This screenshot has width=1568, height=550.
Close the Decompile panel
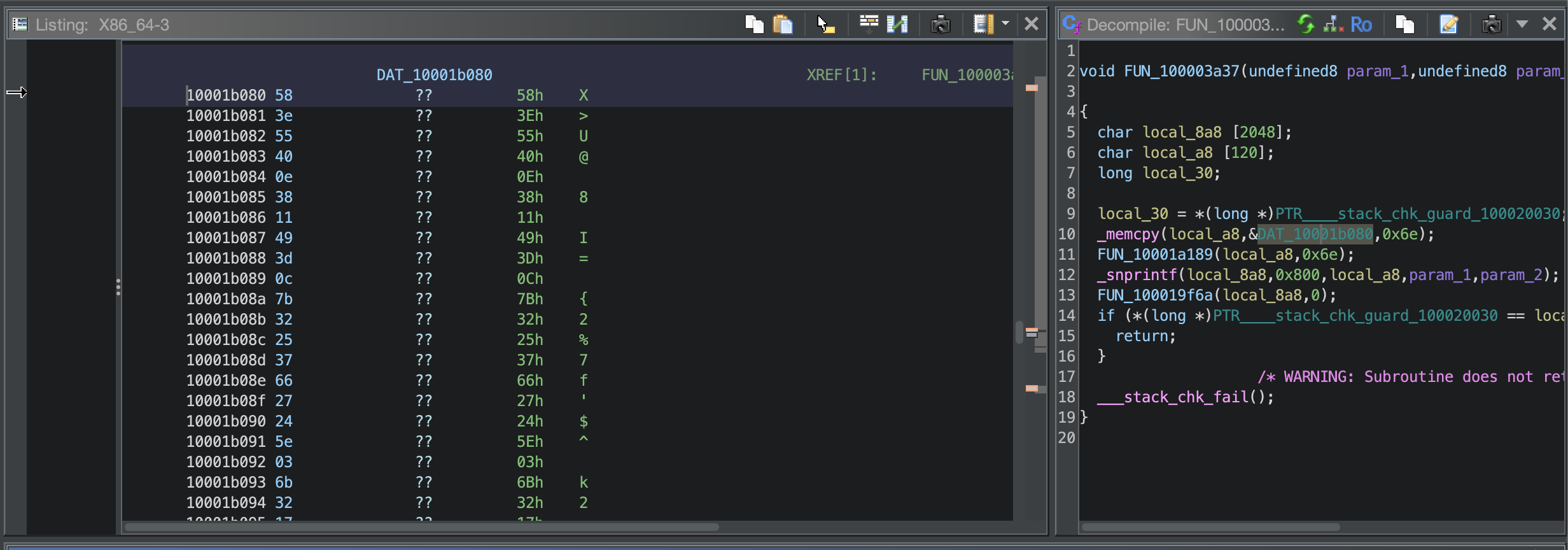(x=1550, y=24)
